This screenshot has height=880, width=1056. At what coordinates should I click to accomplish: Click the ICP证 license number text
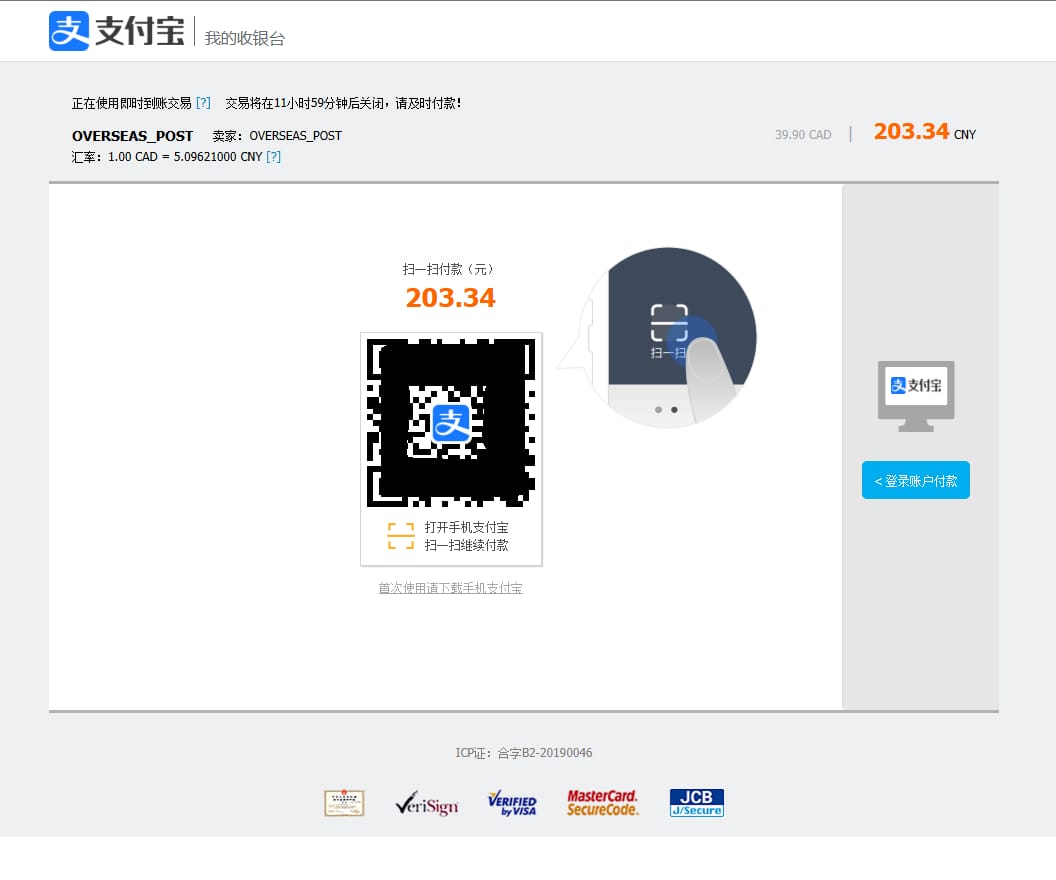523,753
